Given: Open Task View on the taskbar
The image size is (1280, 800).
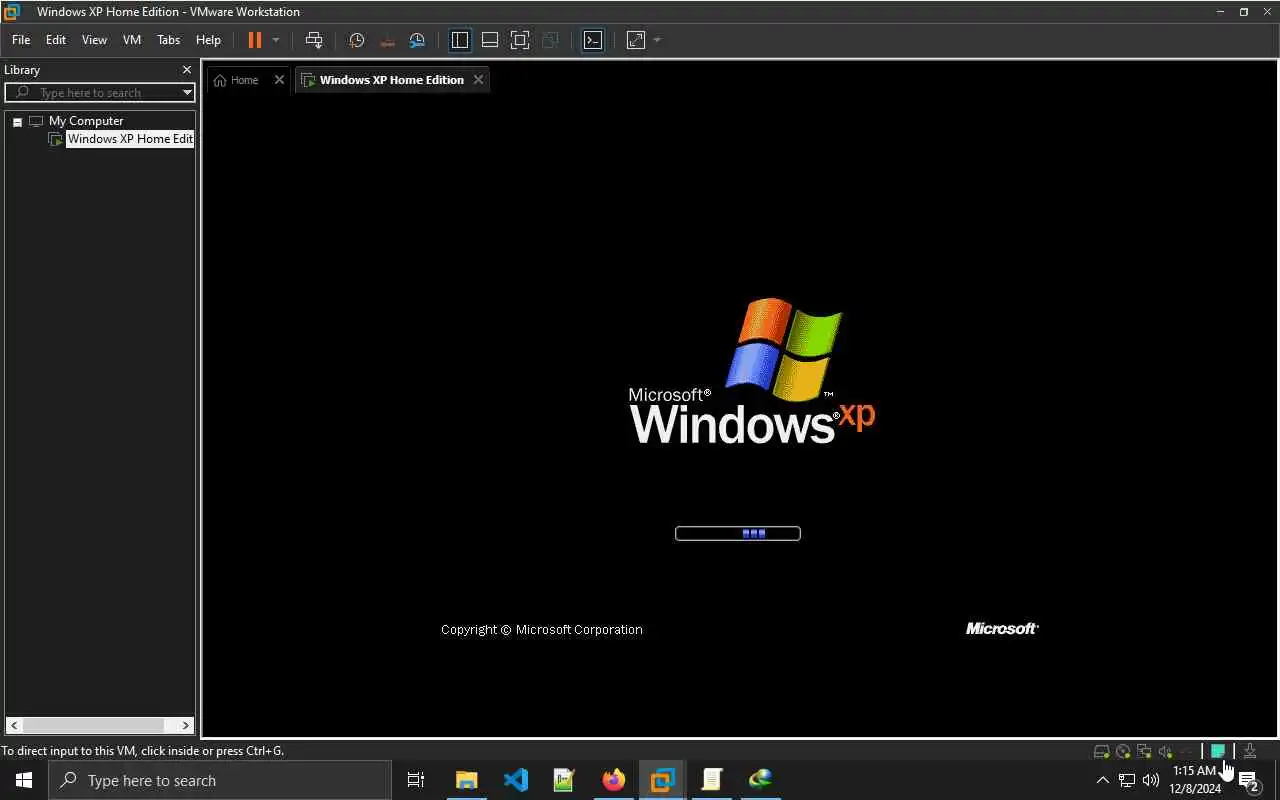Looking at the screenshot, I should pos(416,780).
